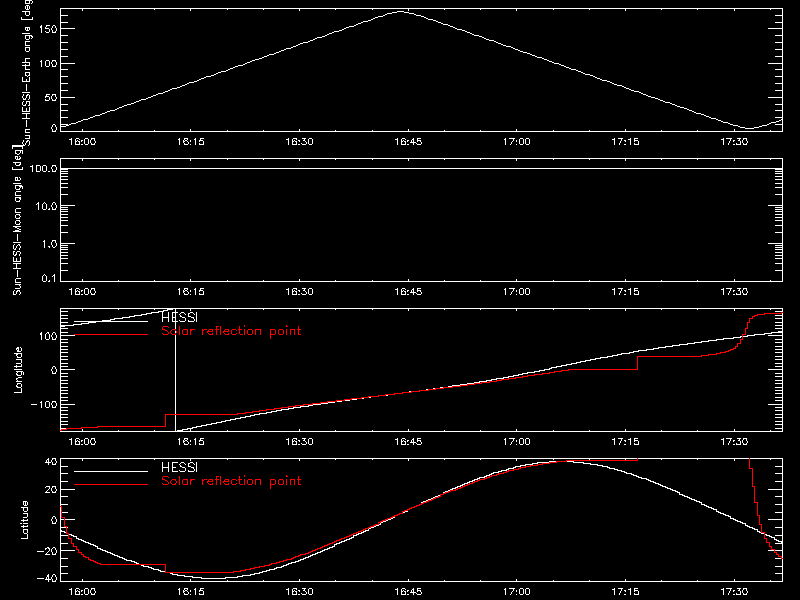Click 16:30 time label under Longitude plot
This screenshot has width=800, height=600.
click(x=299, y=442)
